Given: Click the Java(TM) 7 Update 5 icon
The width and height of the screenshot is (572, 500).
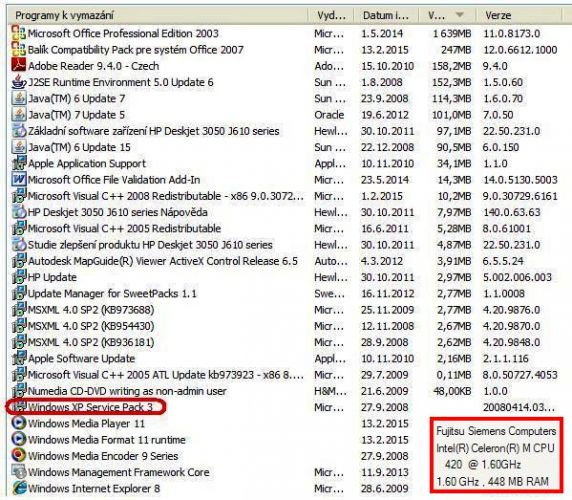Looking at the screenshot, I should click(19, 114).
